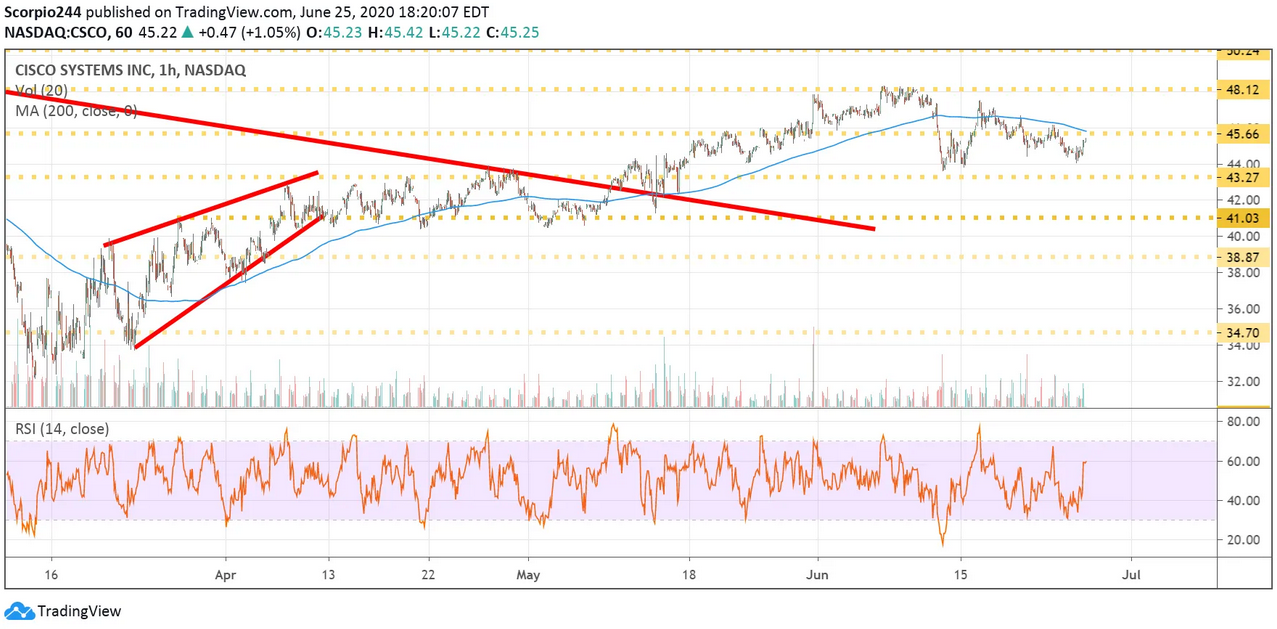Click the TradingView wordmark text

click(x=79, y=611)
